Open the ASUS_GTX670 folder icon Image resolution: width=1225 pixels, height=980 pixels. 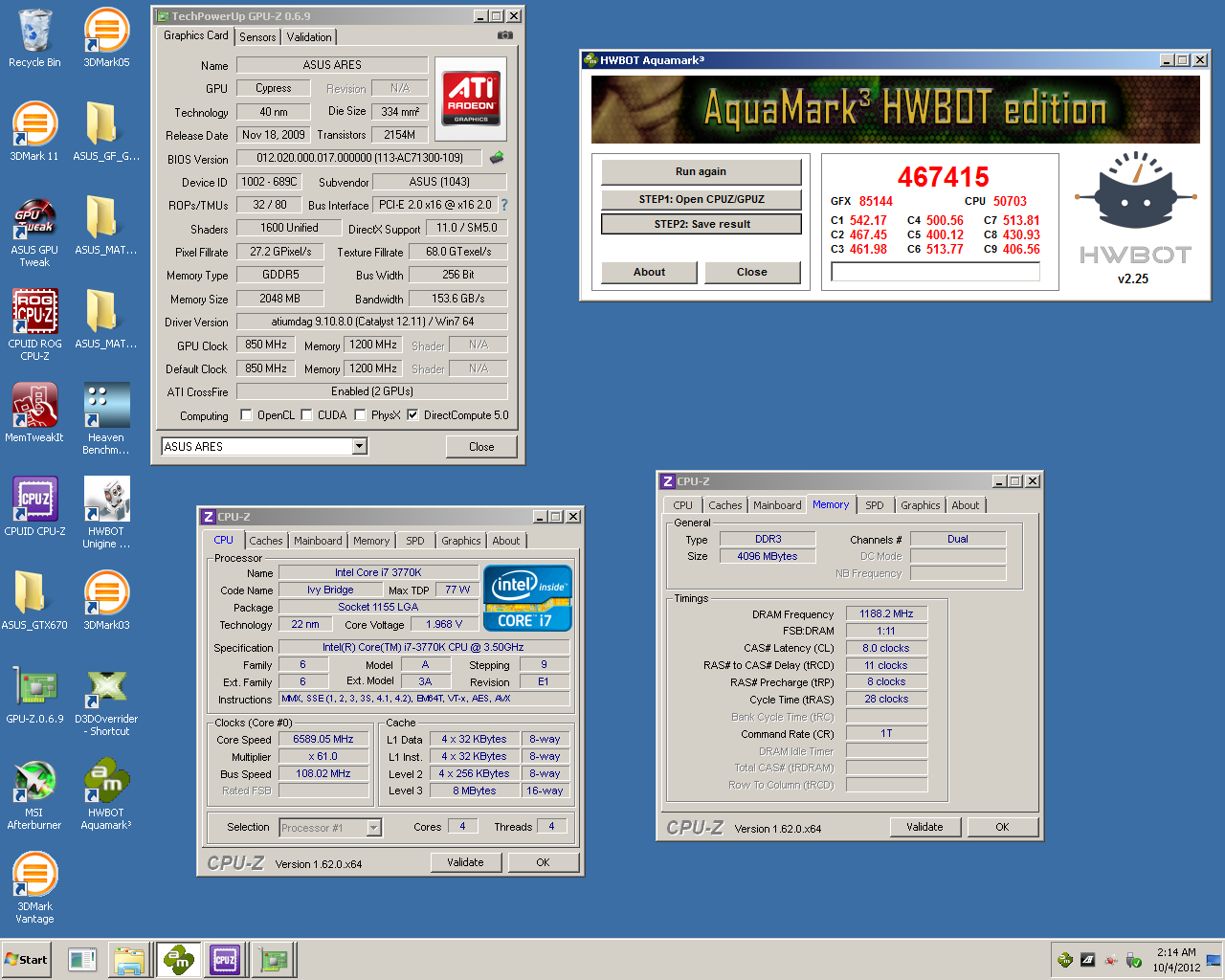34,600
